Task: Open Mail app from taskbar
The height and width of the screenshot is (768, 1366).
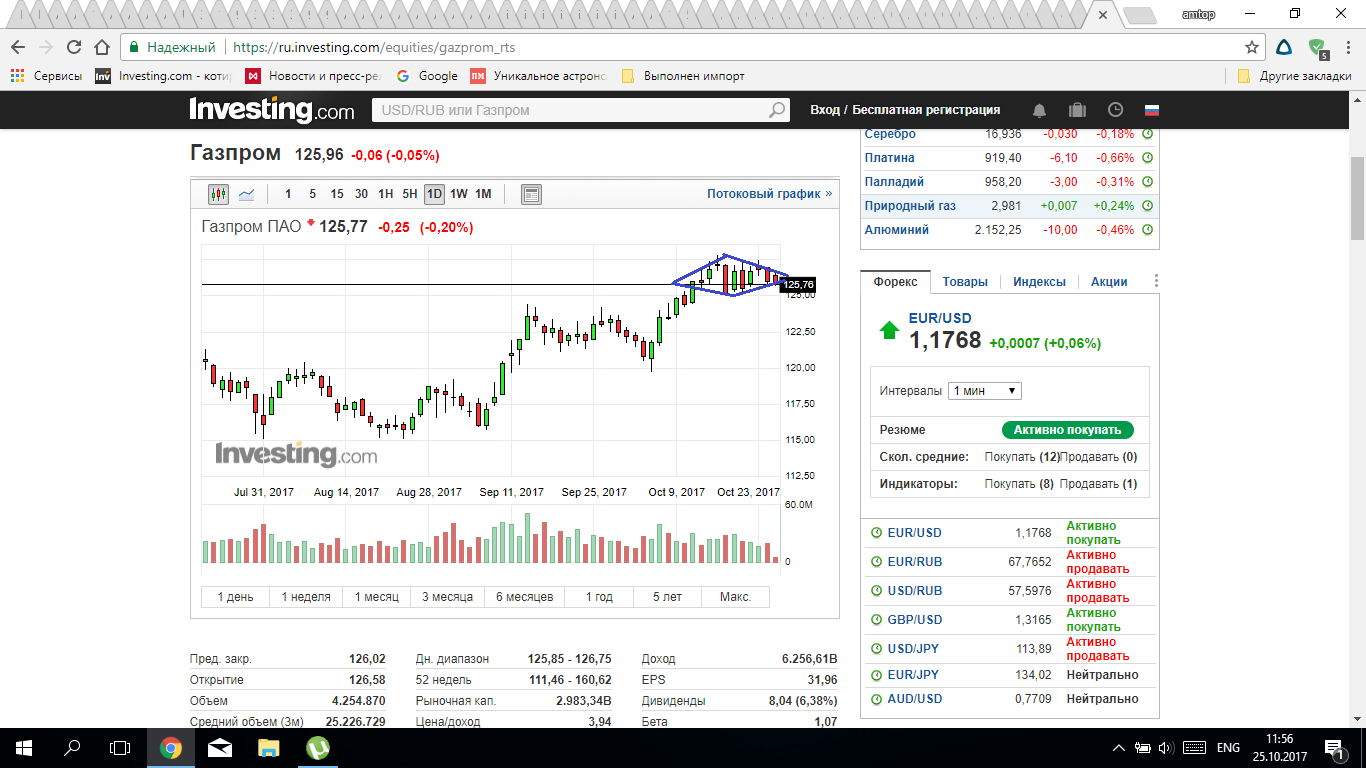Action: (220, 747)
